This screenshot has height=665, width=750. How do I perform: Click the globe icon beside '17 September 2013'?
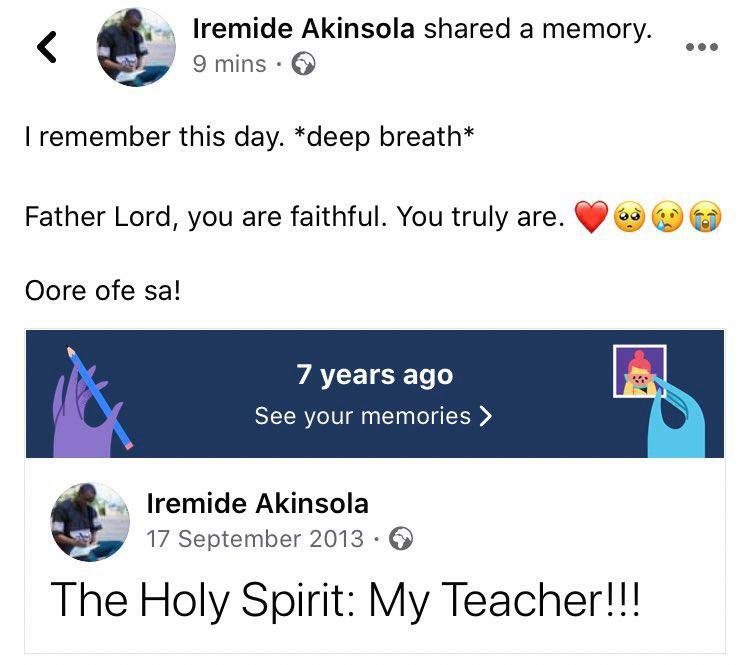401,539
